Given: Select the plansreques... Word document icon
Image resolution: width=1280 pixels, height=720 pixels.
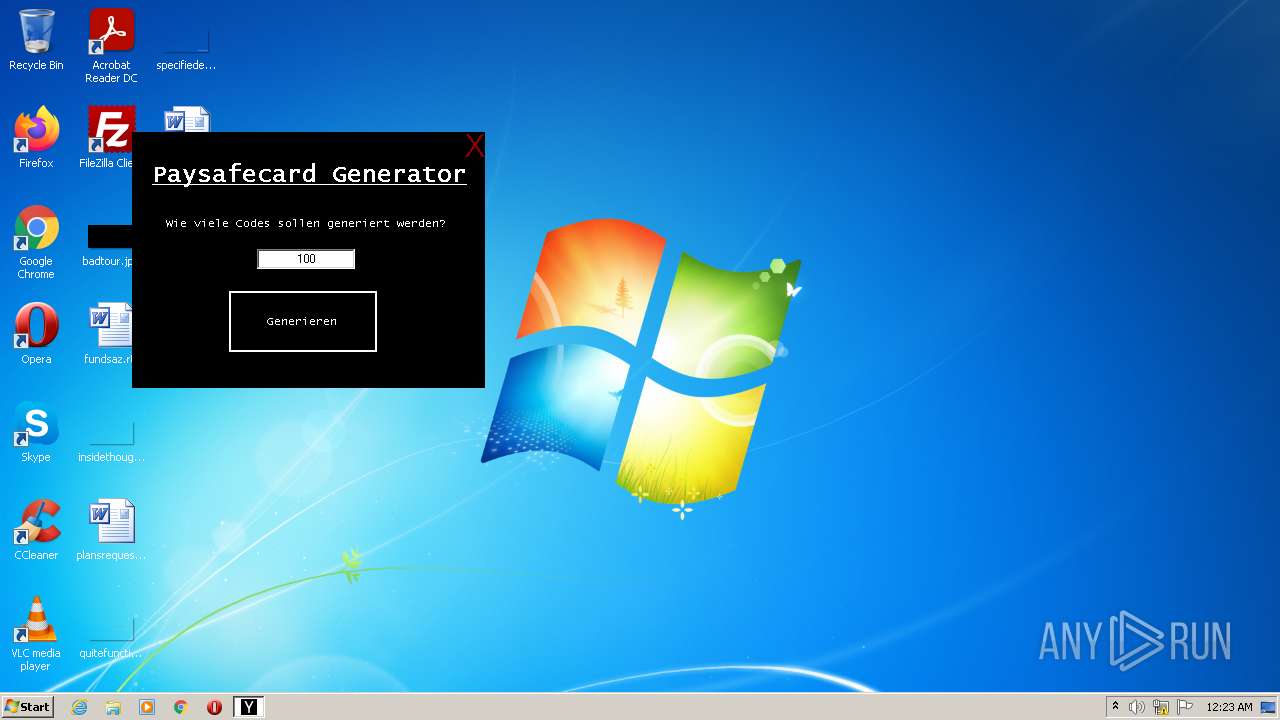Looking at the screenshot, I should (x=111, y=530).
